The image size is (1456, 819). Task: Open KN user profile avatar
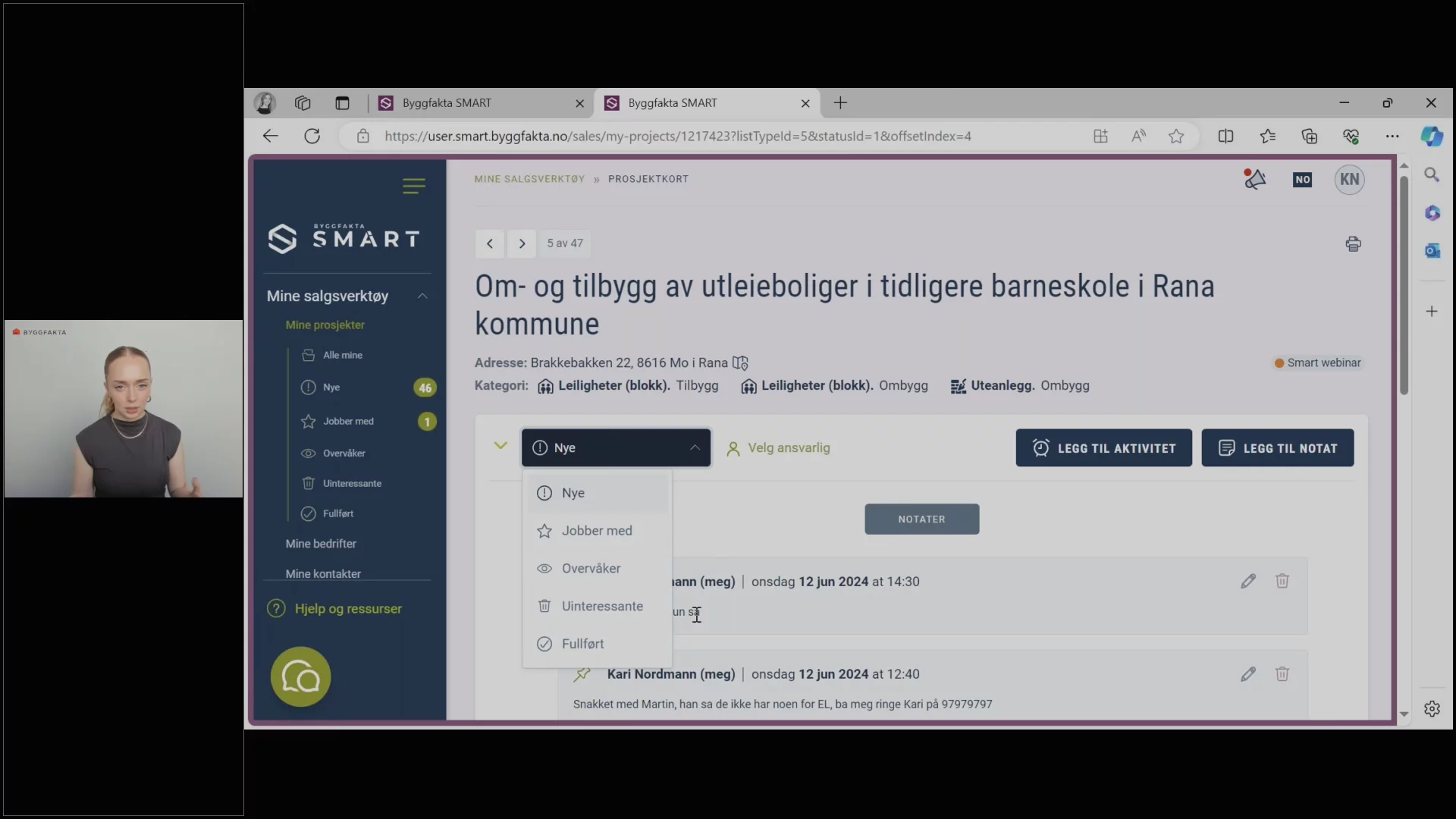[x=1349, y=180]
